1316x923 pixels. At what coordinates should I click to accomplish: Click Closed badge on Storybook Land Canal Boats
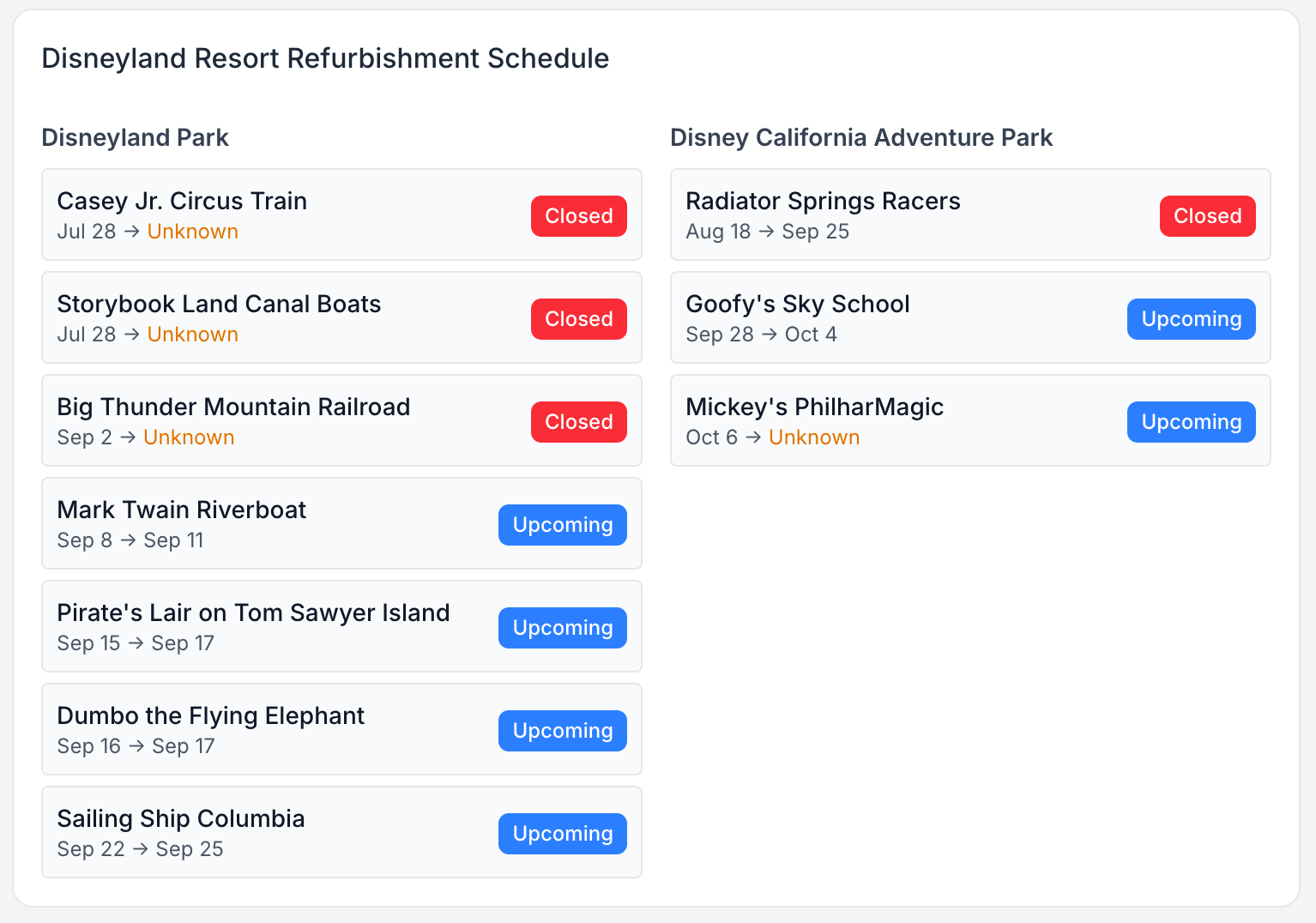point(579,319)
